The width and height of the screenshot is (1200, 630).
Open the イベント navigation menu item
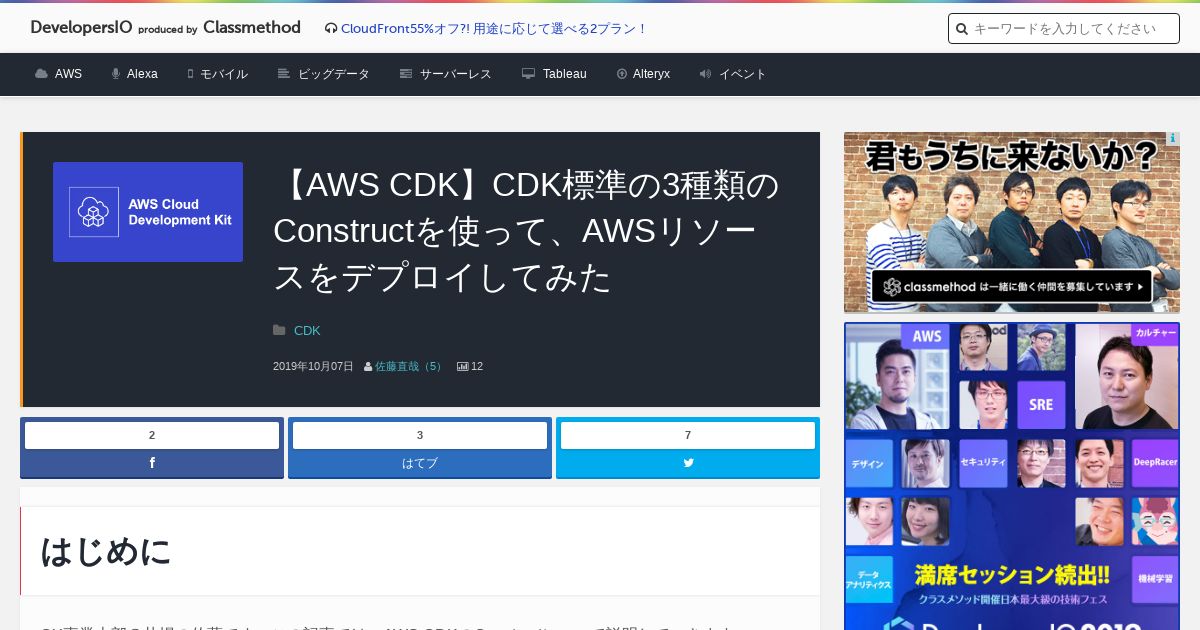[x=743, y=74]
